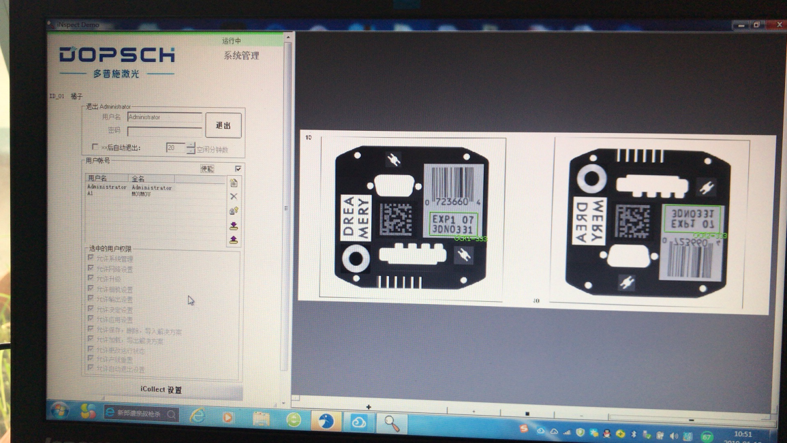This screenshot has width=787, height=443.
Task: Click the new user icon beside user list
Action: coord(234,183)
